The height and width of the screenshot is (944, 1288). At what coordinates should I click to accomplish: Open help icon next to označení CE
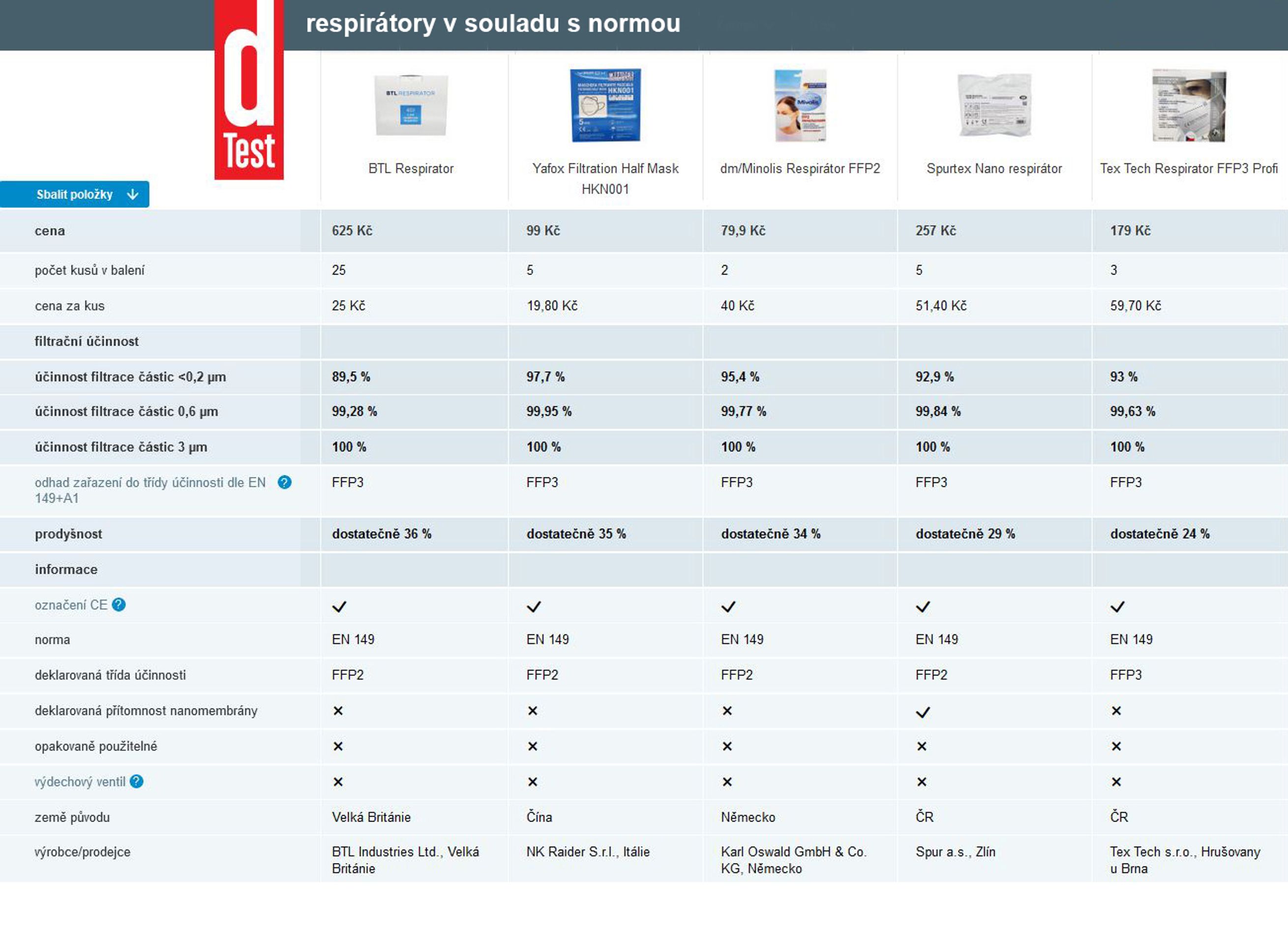click(x=119, y=605)
